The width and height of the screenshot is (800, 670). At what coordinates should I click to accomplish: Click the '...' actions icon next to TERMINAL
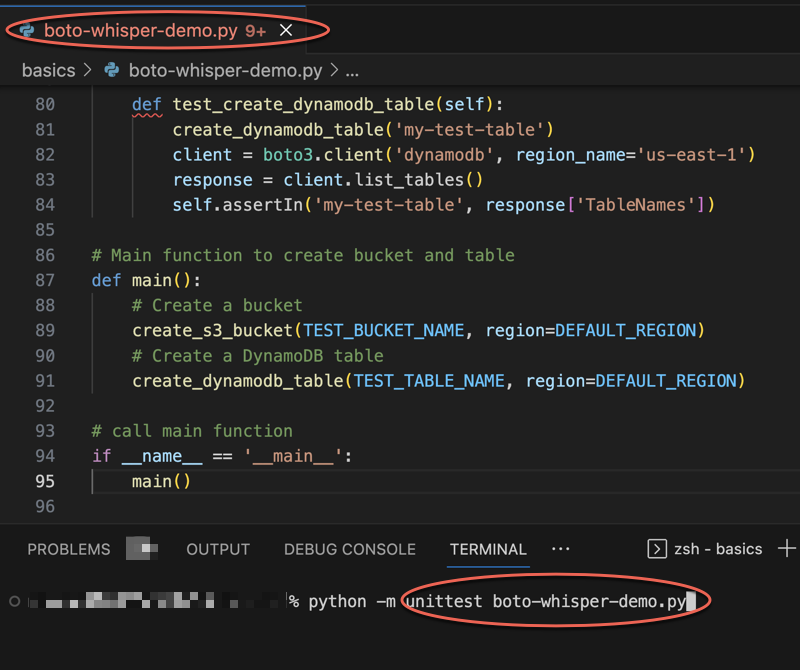pos(560,549)
